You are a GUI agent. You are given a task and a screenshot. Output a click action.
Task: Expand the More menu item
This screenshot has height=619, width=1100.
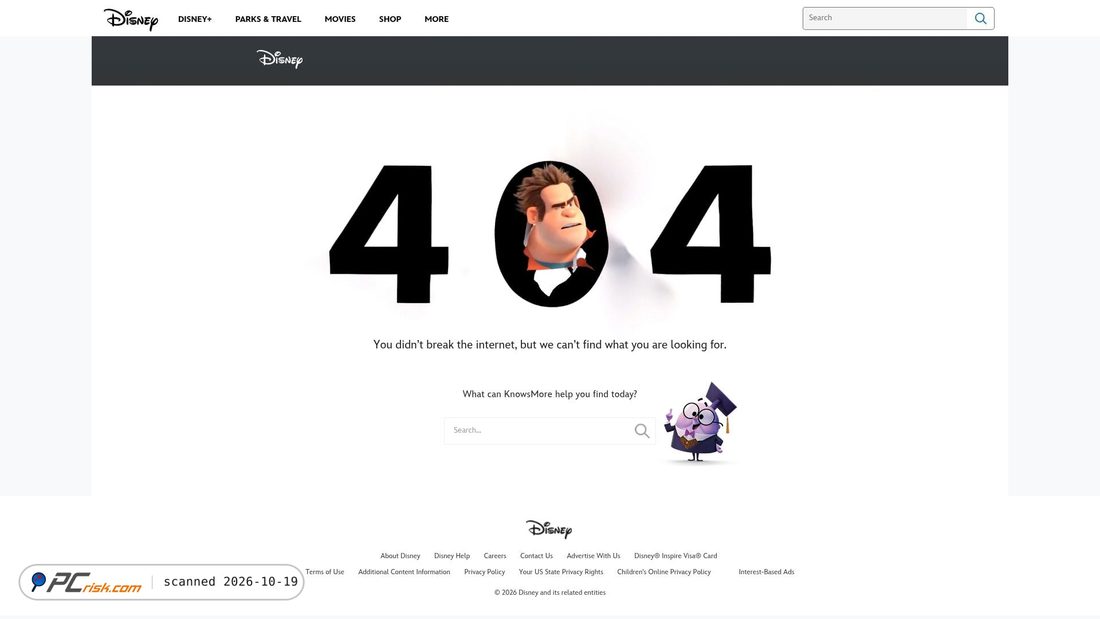[x=436, y=19]
